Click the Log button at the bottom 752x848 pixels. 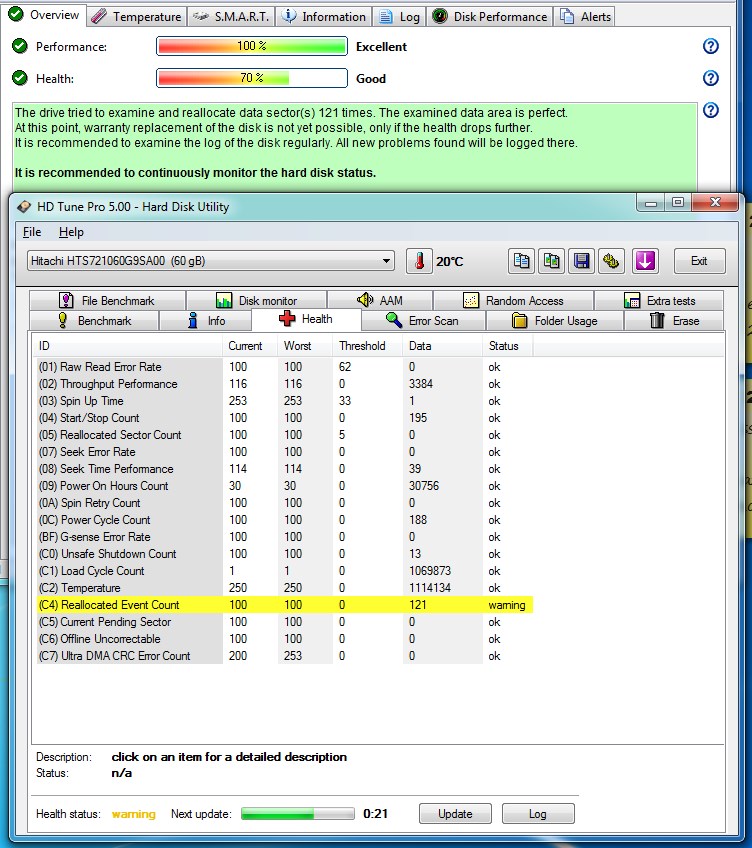(538, 813)
